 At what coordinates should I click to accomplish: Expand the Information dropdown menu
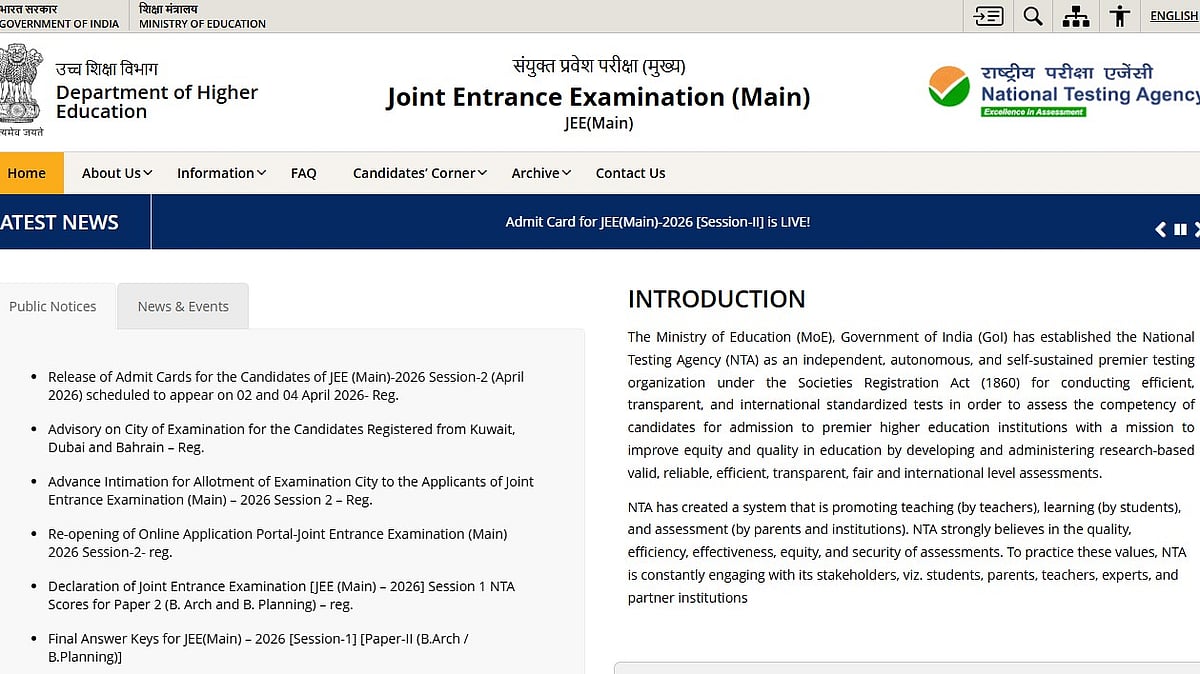[221, 173]
